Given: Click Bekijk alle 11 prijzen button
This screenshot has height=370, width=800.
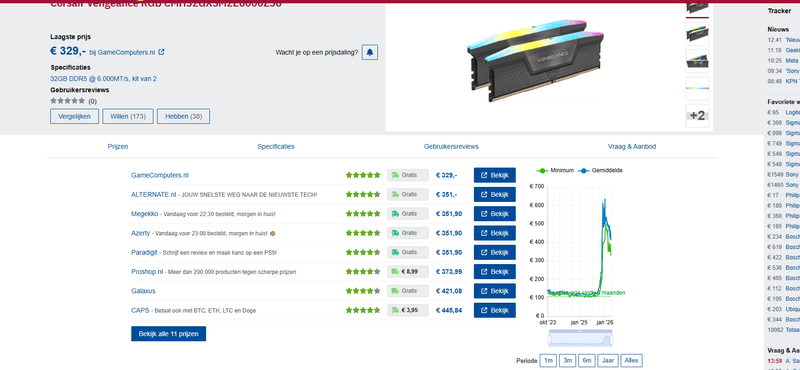Looking at the screenshot, I should point(168,334).
